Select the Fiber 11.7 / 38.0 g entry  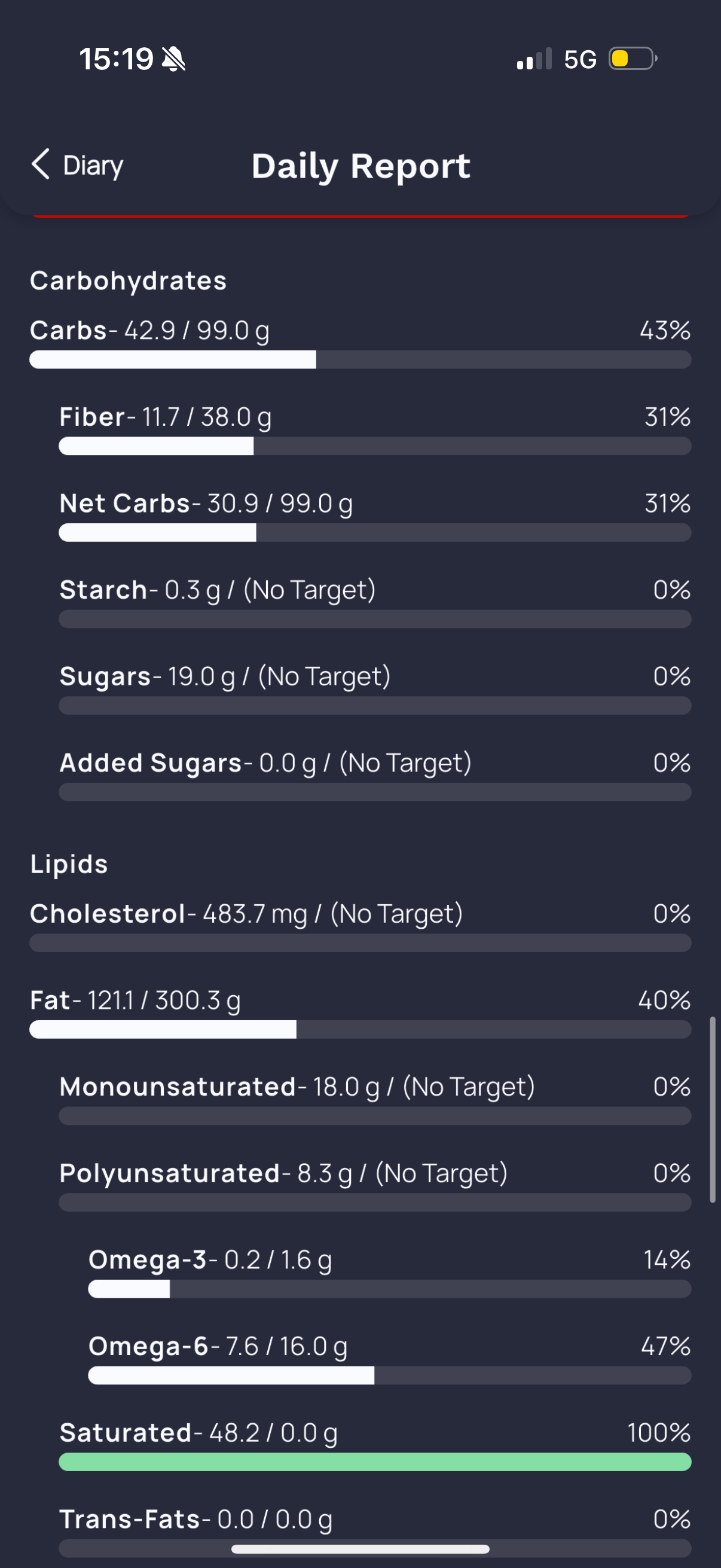tap(375, 429)
